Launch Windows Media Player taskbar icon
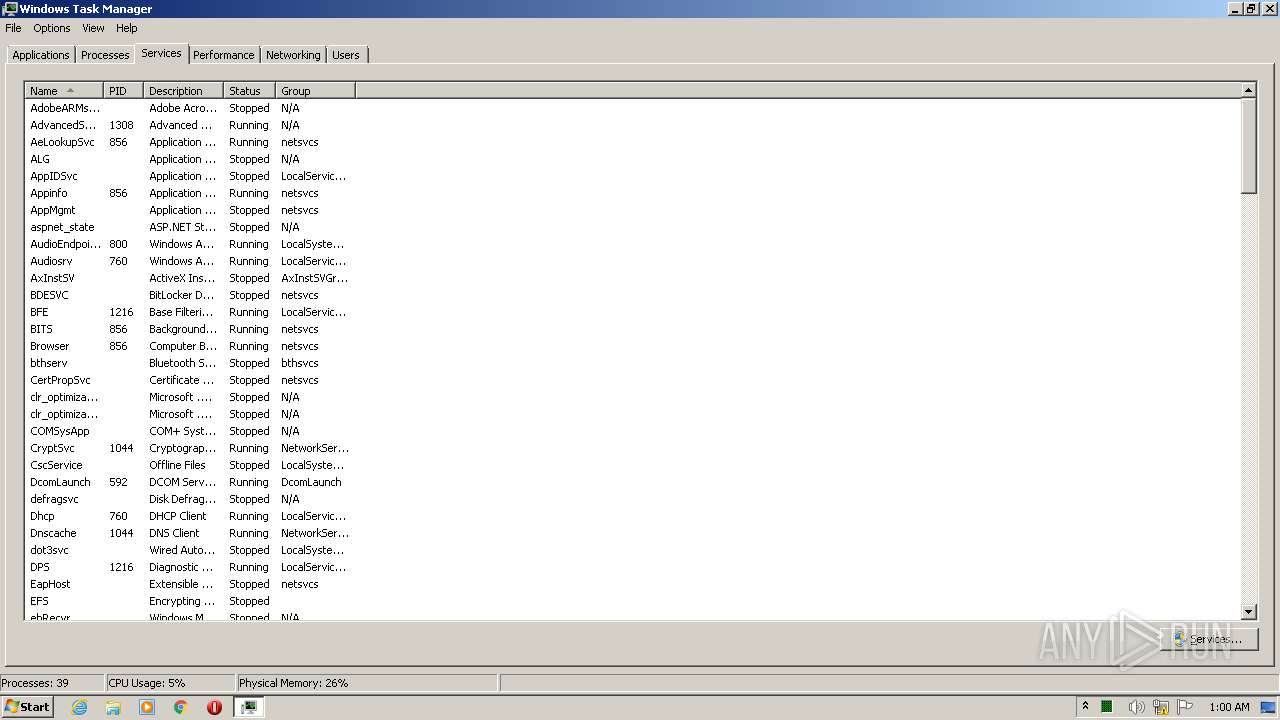The height and width of the screenshot is (720, 1280). pos(147,707)
